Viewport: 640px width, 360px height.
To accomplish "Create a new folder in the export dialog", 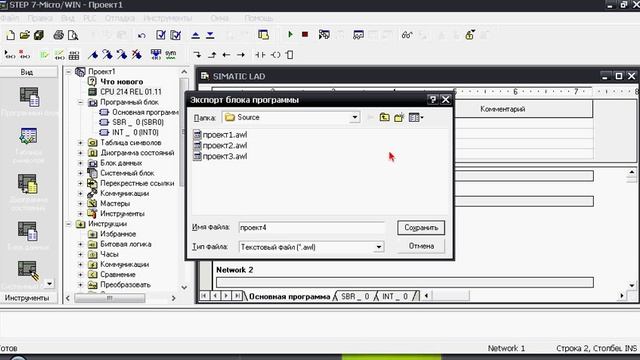I will point(399,118).
